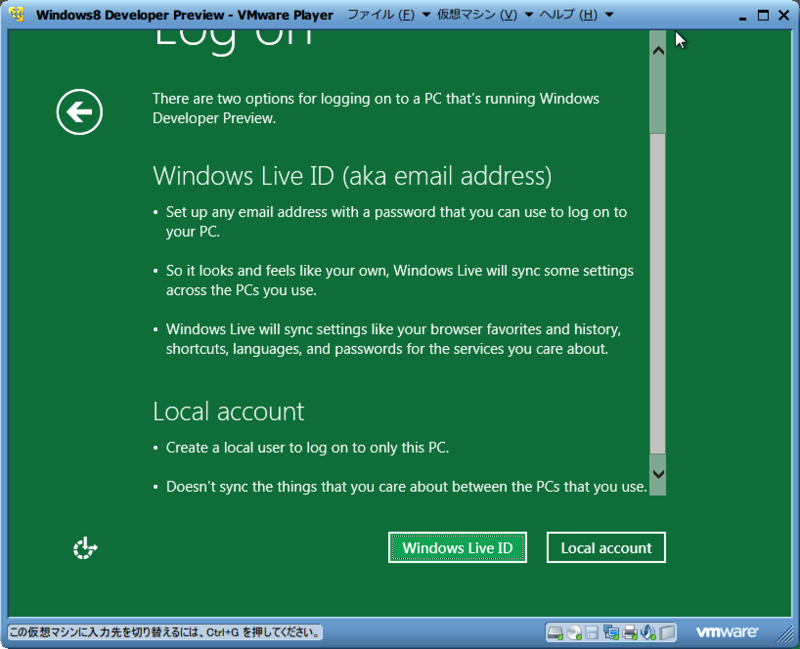Expand the arrow beside 仮想マシン menu

529,15
